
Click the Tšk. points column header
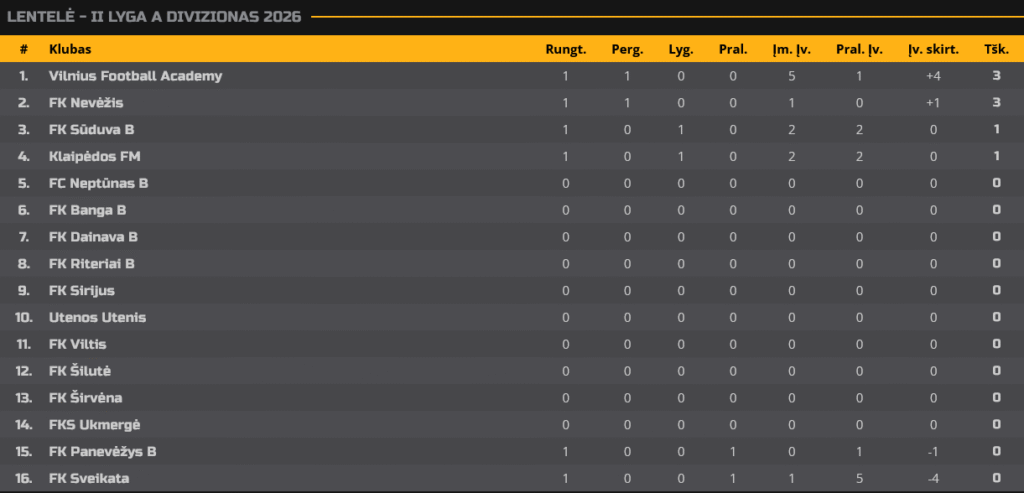pyautogui.click(x=996, y=49)
